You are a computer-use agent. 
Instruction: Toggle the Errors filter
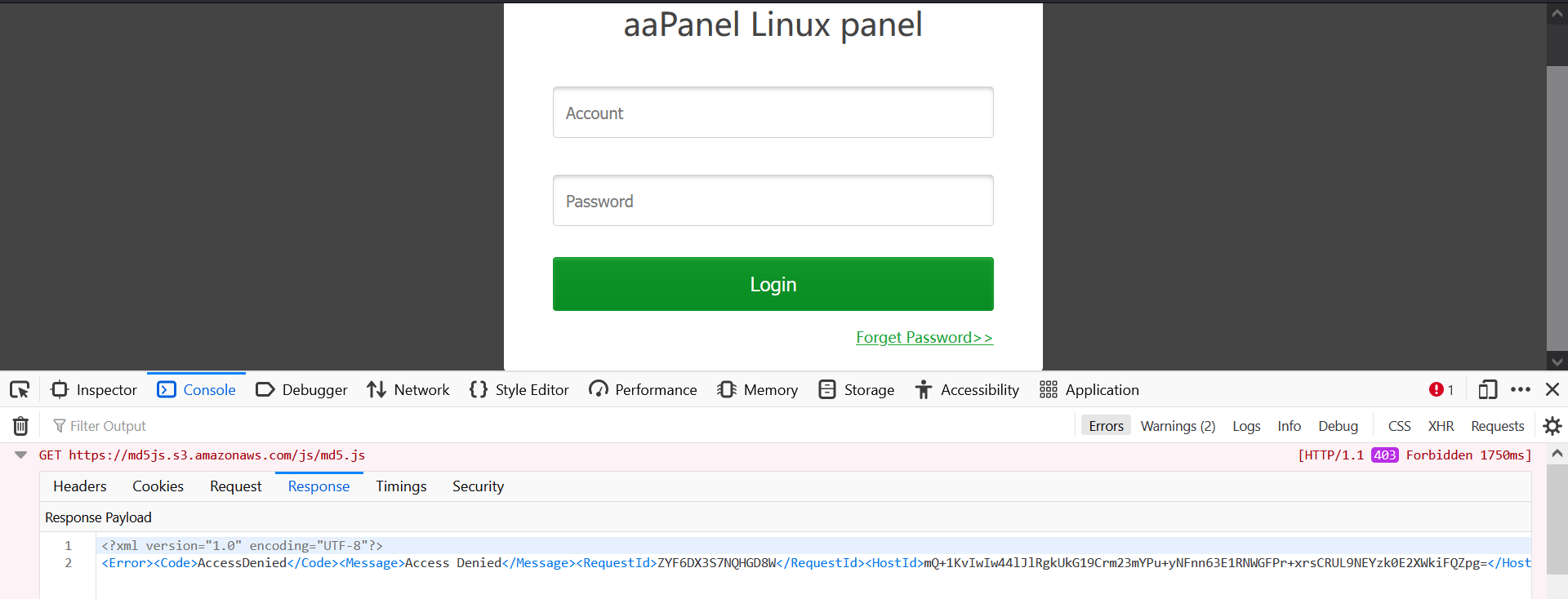(1106, 426)
